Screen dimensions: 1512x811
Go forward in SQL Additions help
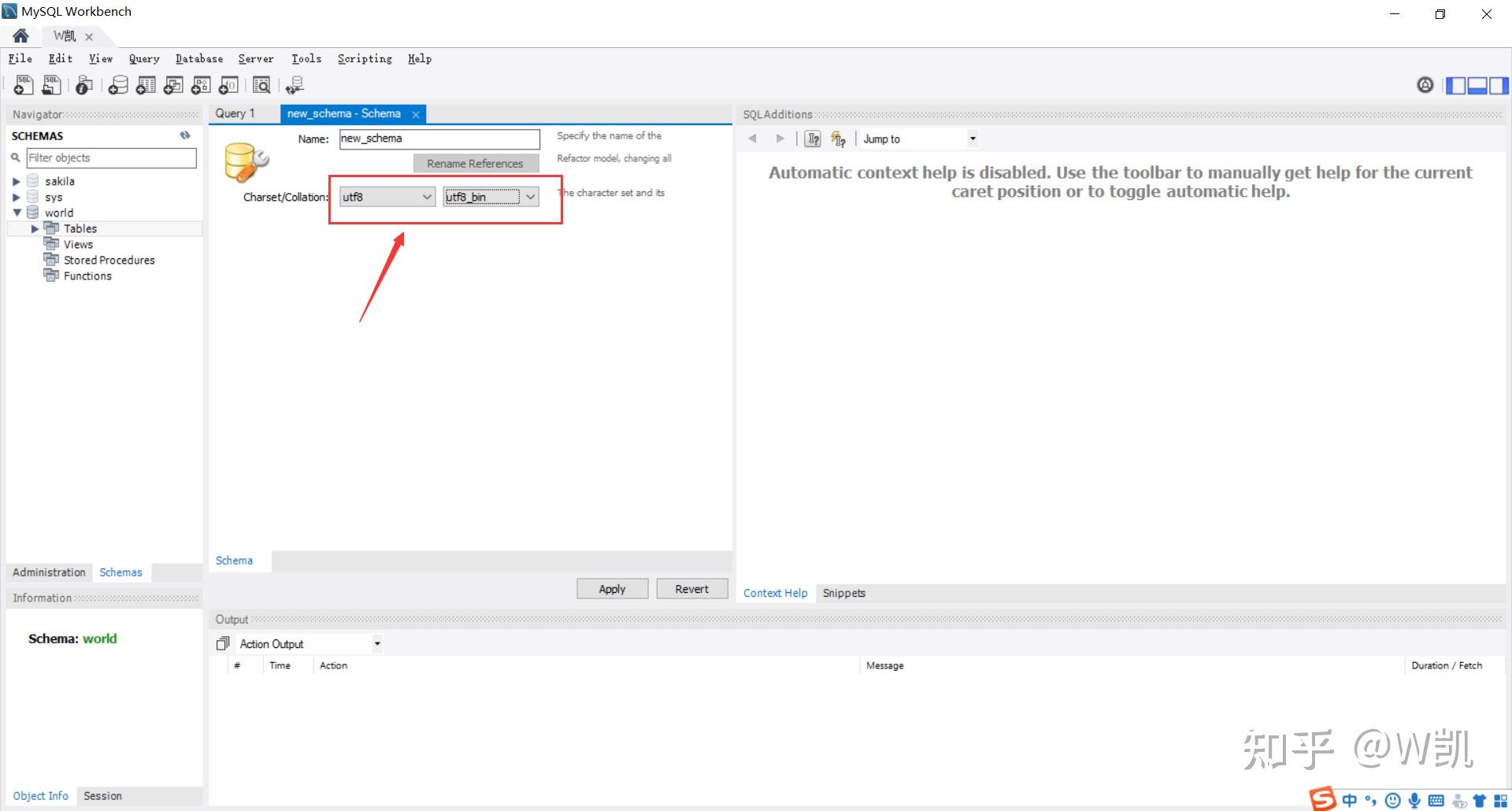tap(780, 139)
